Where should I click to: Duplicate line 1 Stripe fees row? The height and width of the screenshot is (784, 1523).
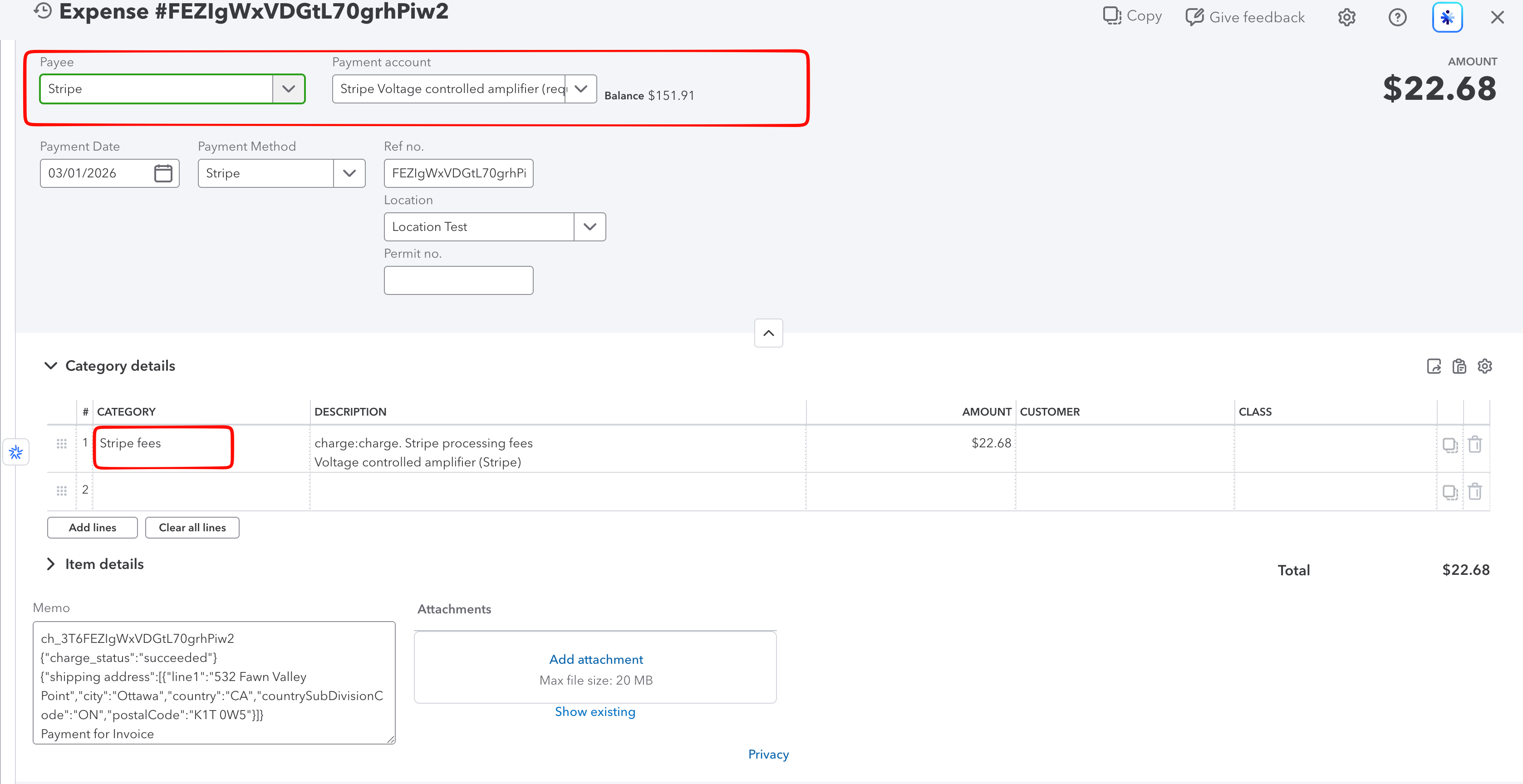pos(1449,445)
